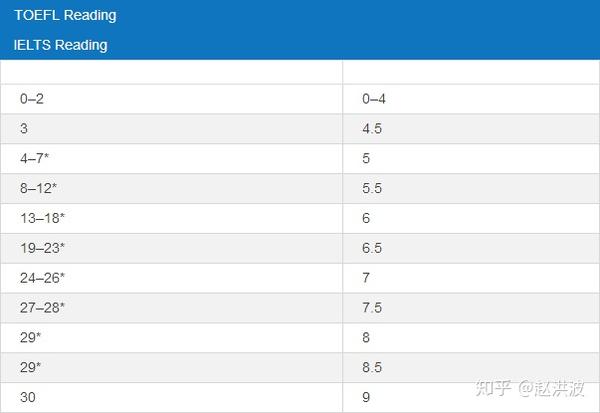Click the IELTS band 5.5 cell
Viewport: 600px width, 413px height.
pyautogui.click(x=471, y=188)
